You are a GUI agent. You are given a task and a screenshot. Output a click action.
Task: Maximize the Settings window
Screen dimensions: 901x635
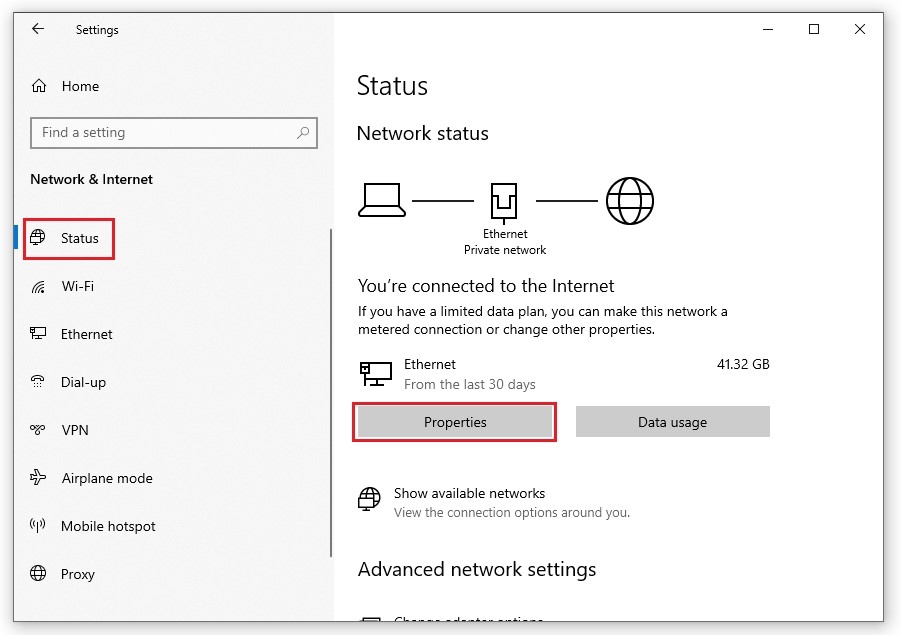tap(814, 29)
